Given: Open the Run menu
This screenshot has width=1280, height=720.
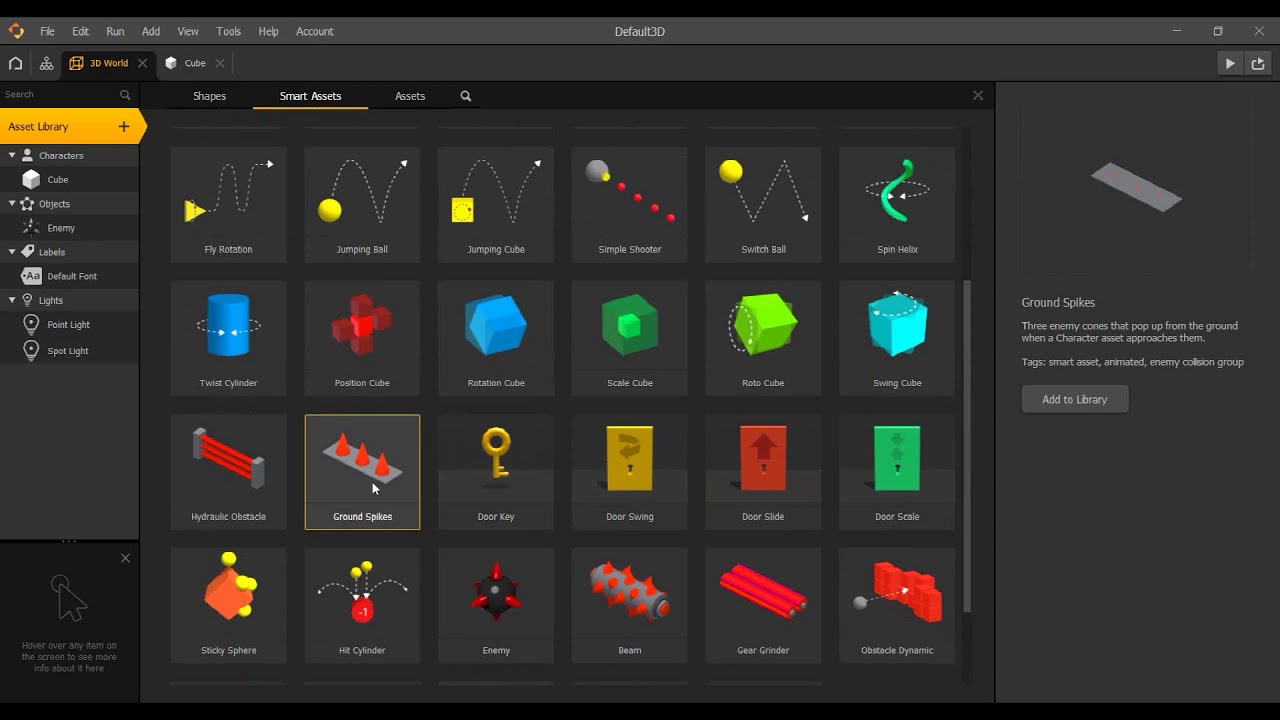Looking at the screenshot, I should pyautogui.click(x=115, y=31).
